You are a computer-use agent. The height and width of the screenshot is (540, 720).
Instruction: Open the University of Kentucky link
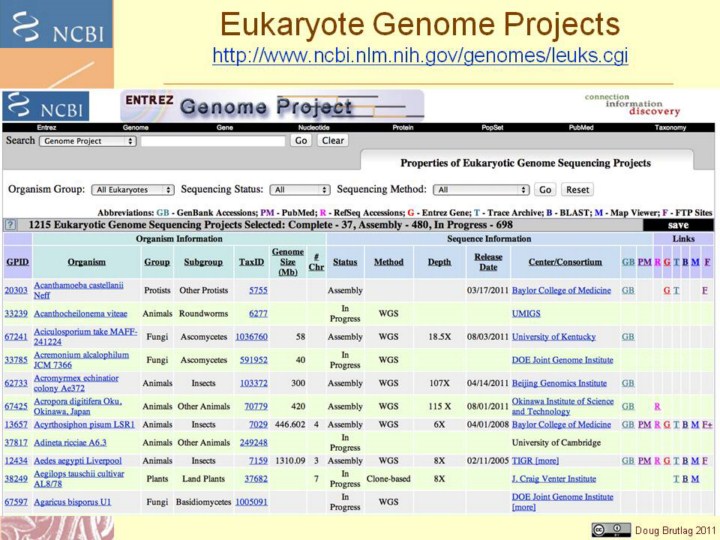(x=554, y=337)
